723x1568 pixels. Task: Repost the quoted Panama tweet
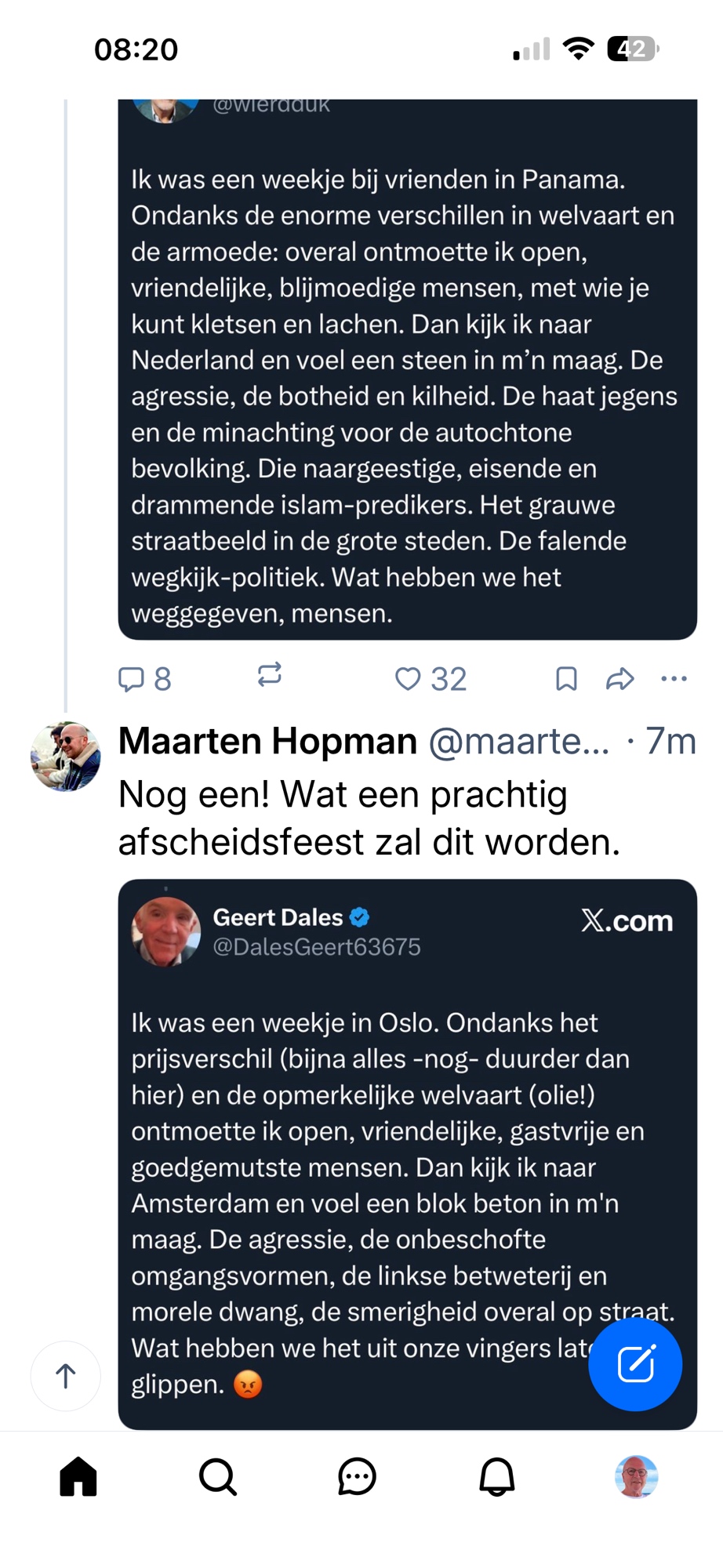click(269, 675)
